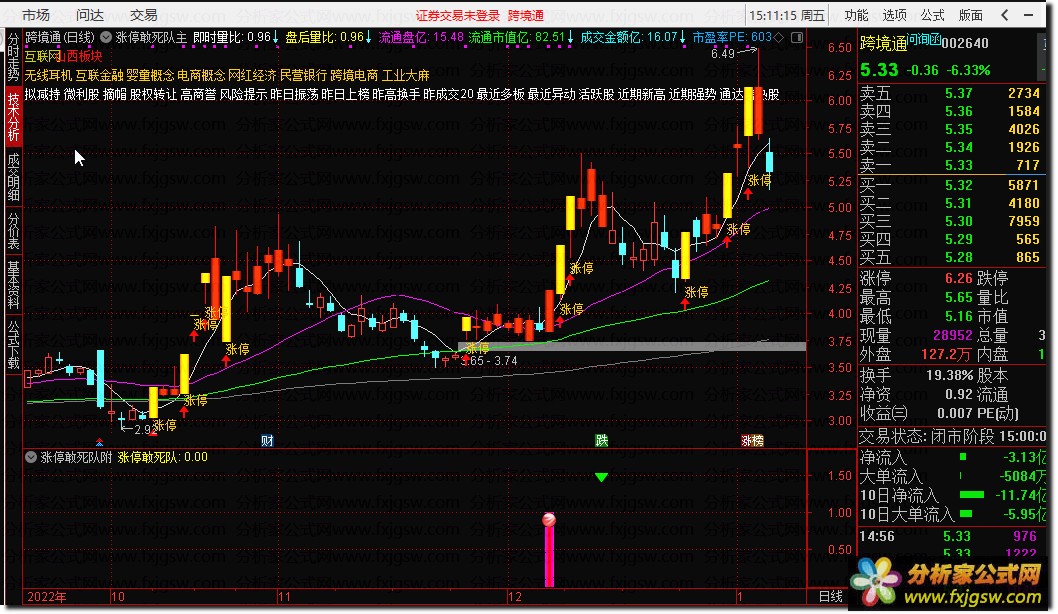Click the 互联金融 concept tag
1058x614 pixels.
pyautogui.click(x=99, y=75)
